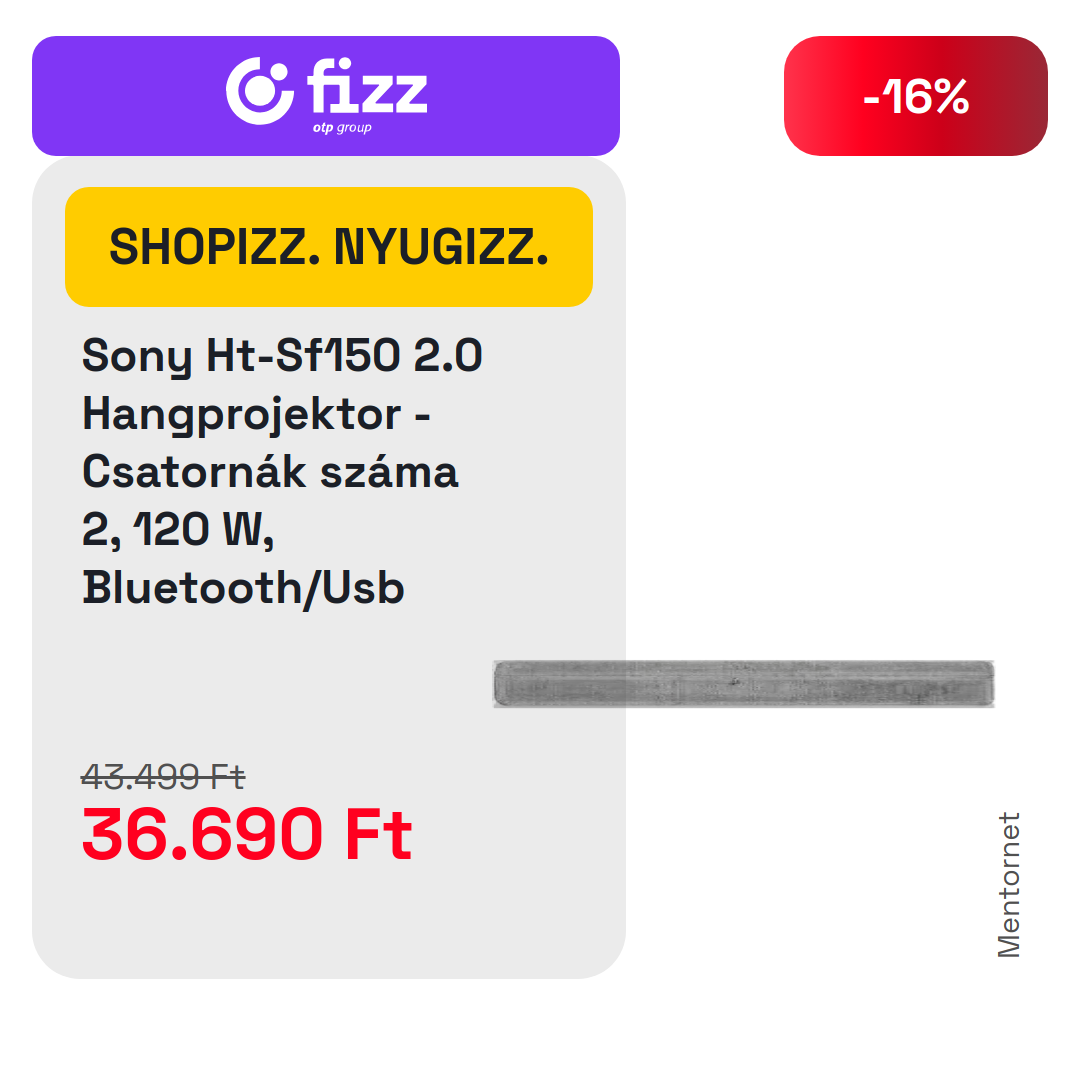Click the red 36.690 Ft sale price
1080x1080 pixels.
(x=247, y=835)
